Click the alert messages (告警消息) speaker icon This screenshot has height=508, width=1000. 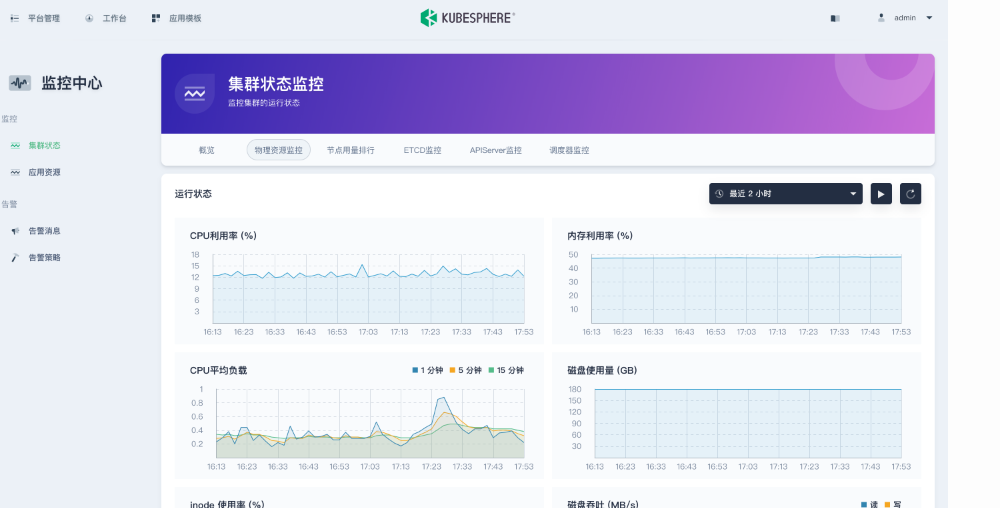click(15, 231)
